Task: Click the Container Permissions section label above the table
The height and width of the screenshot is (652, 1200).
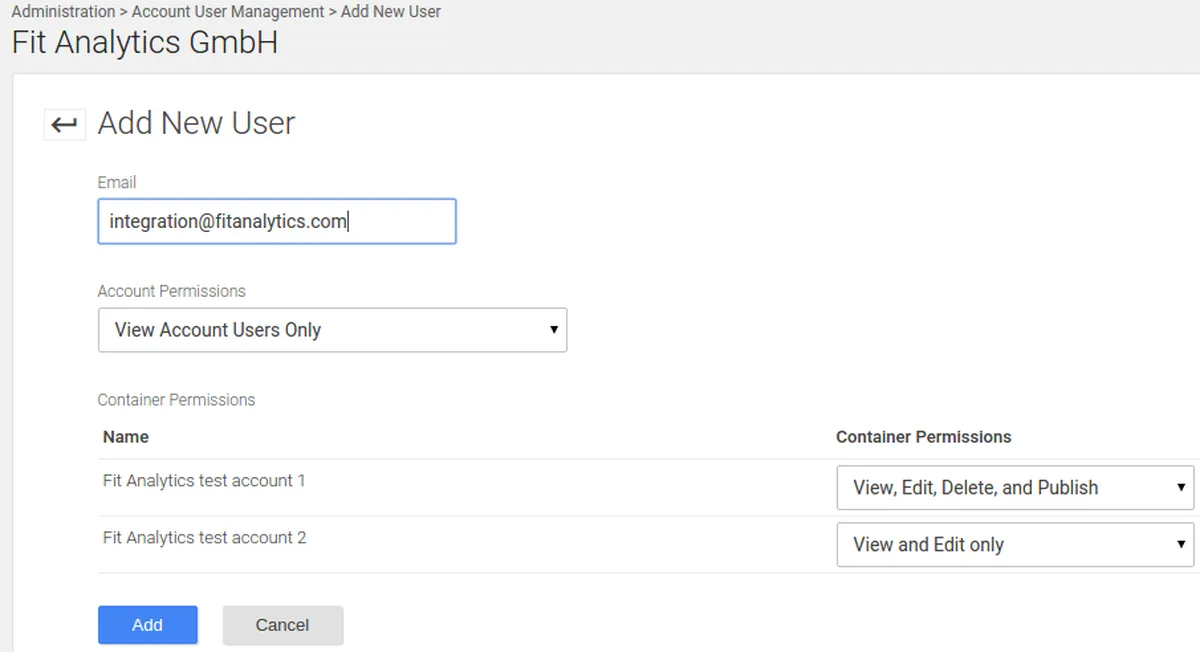Action: [176, 400]
